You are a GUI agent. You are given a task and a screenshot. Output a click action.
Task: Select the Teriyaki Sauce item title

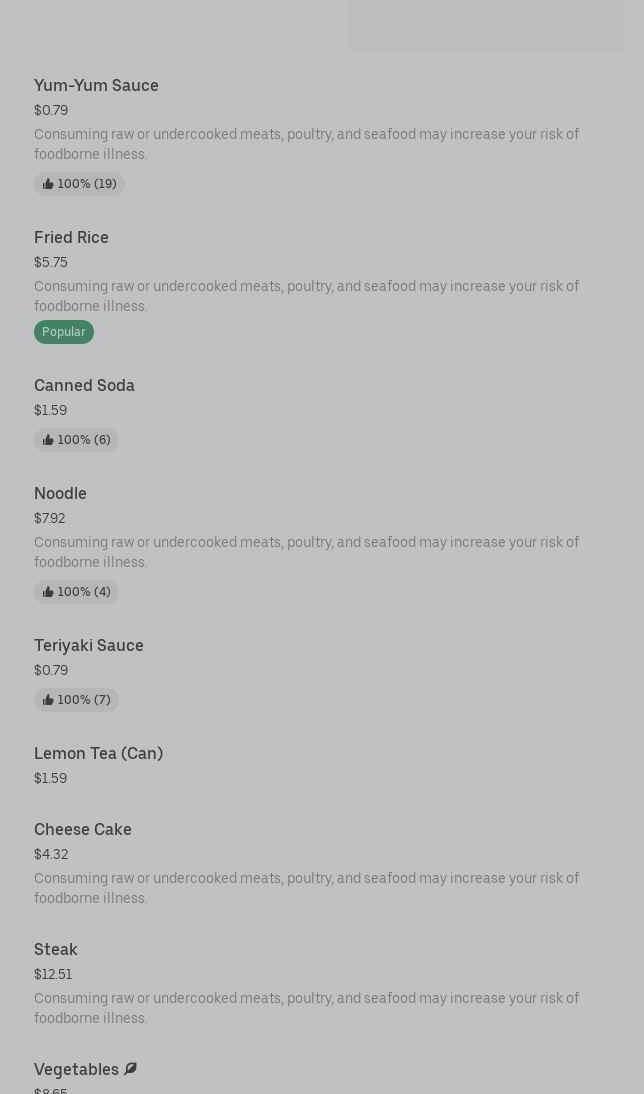click(89, 646)
